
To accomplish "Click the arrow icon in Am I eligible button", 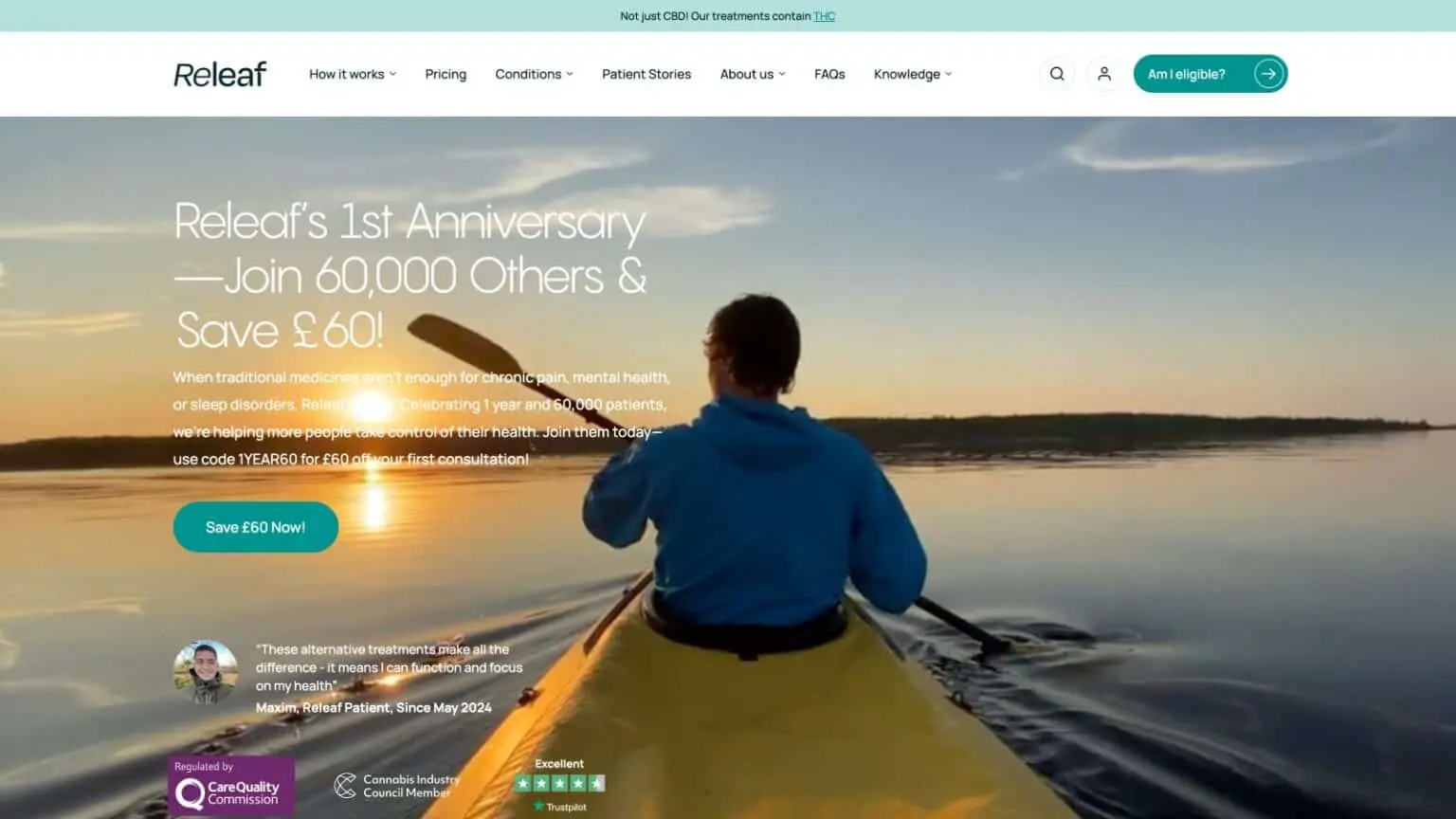I will 1268,74.
